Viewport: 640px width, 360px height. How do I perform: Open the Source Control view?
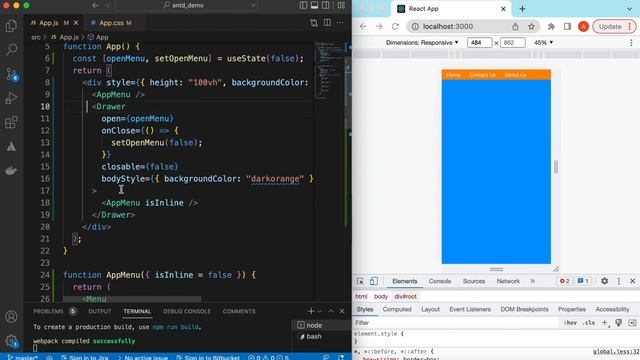click(x=11, y=74)
